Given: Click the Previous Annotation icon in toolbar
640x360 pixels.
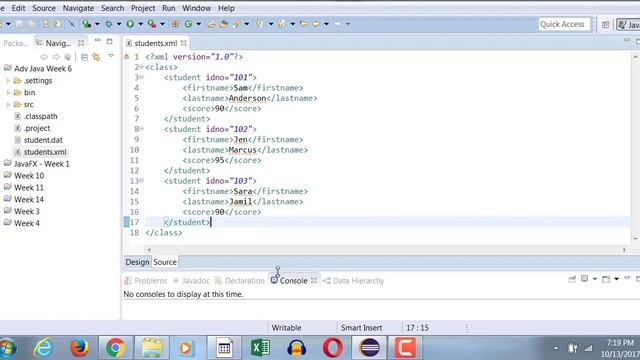Looking at the screenshot, I should [281, 24].
